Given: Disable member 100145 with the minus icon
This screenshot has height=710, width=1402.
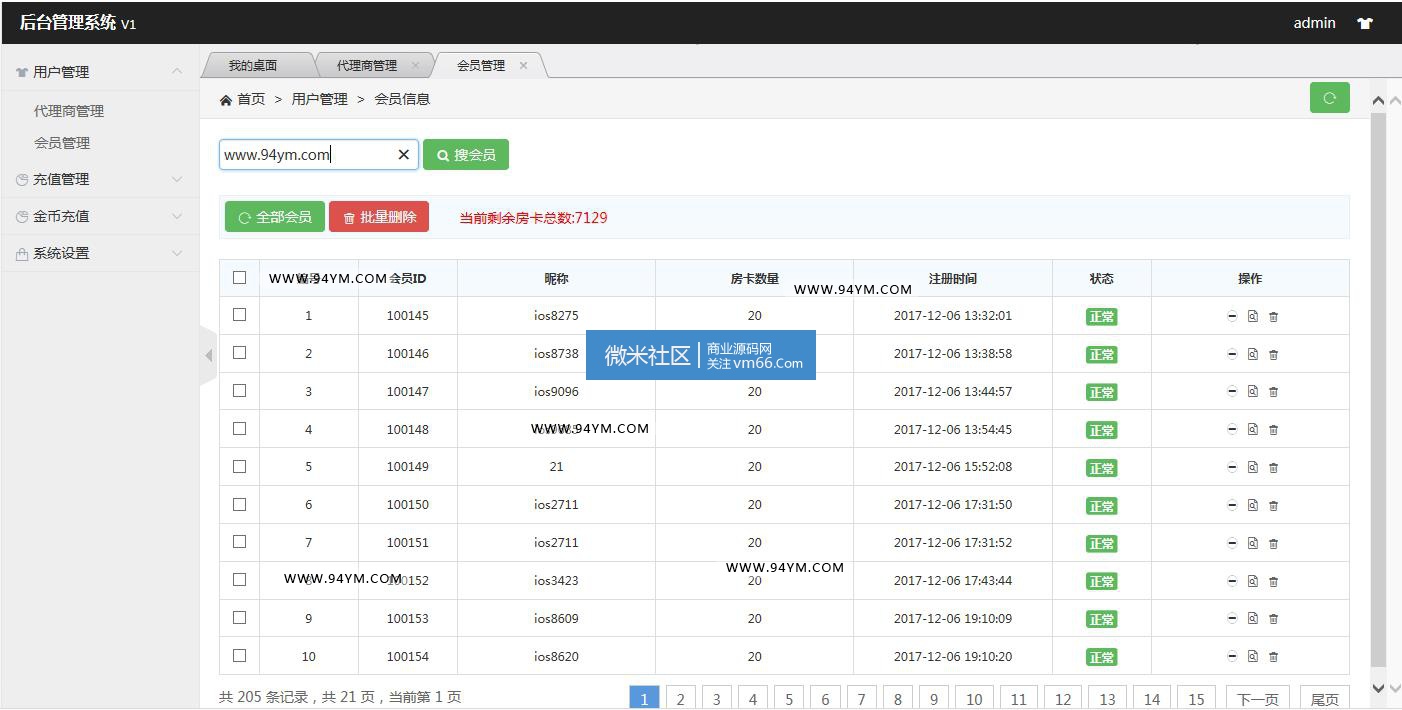Looking at the screenshot, I should click(x=1232, y=316).
